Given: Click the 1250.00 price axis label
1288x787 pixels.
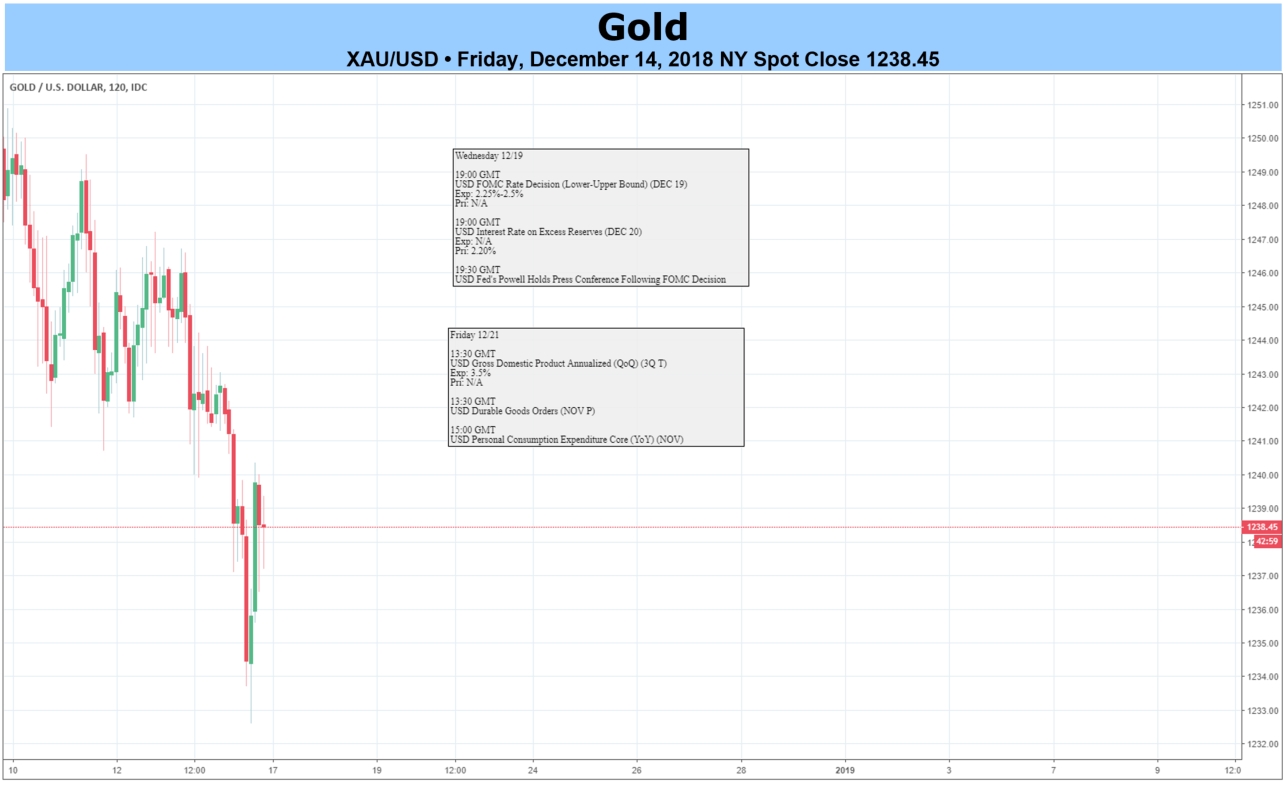Looking at the screenshot, I should pyautogui.click(x=1261, y=139).
